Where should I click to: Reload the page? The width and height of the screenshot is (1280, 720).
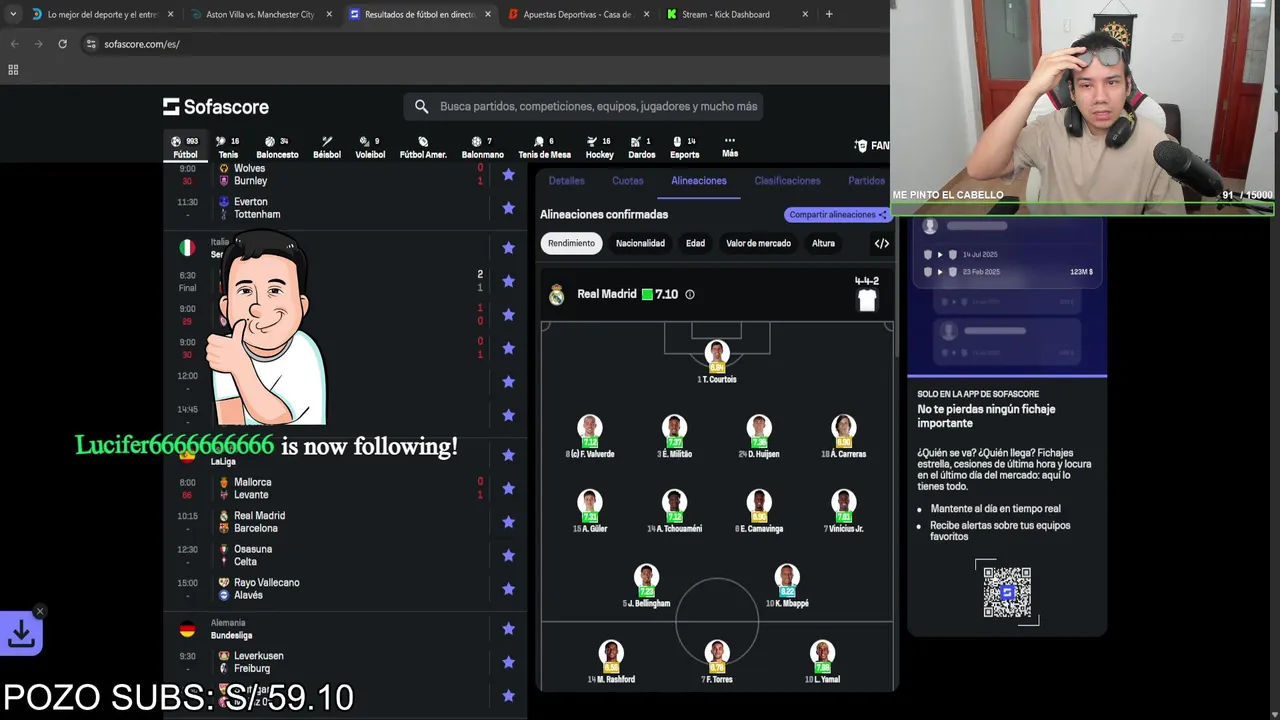[x=62, y=44]
